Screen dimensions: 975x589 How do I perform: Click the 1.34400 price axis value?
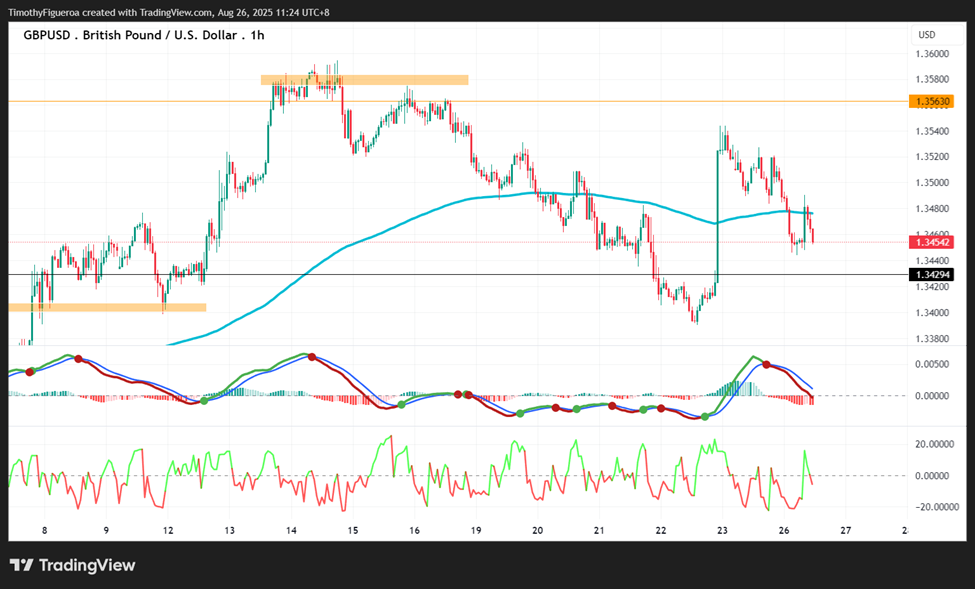tap(932, 261)
